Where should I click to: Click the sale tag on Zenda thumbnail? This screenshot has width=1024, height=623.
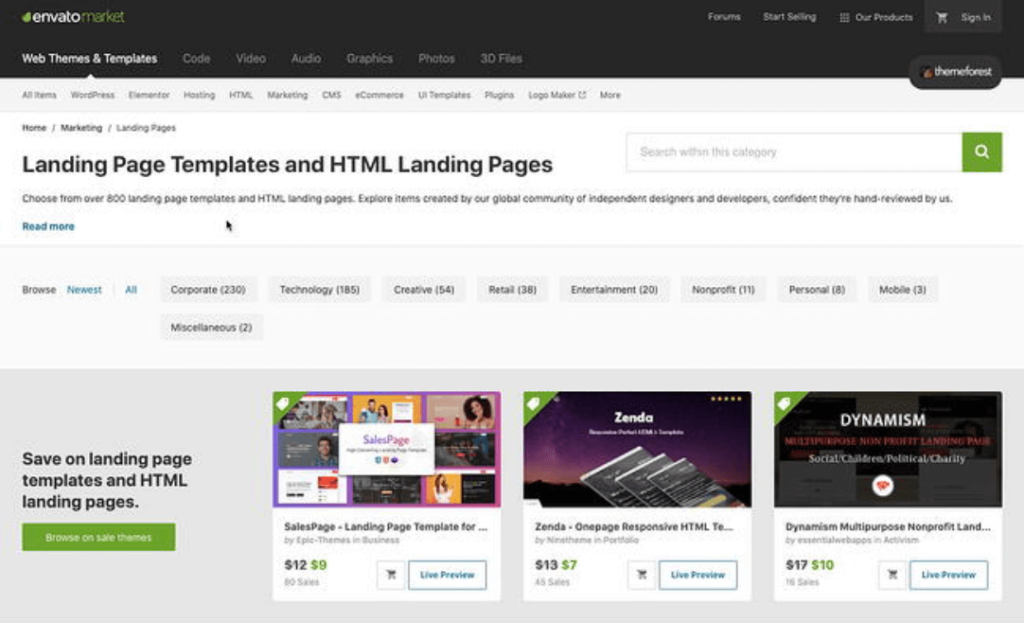[x=534, y=403]
